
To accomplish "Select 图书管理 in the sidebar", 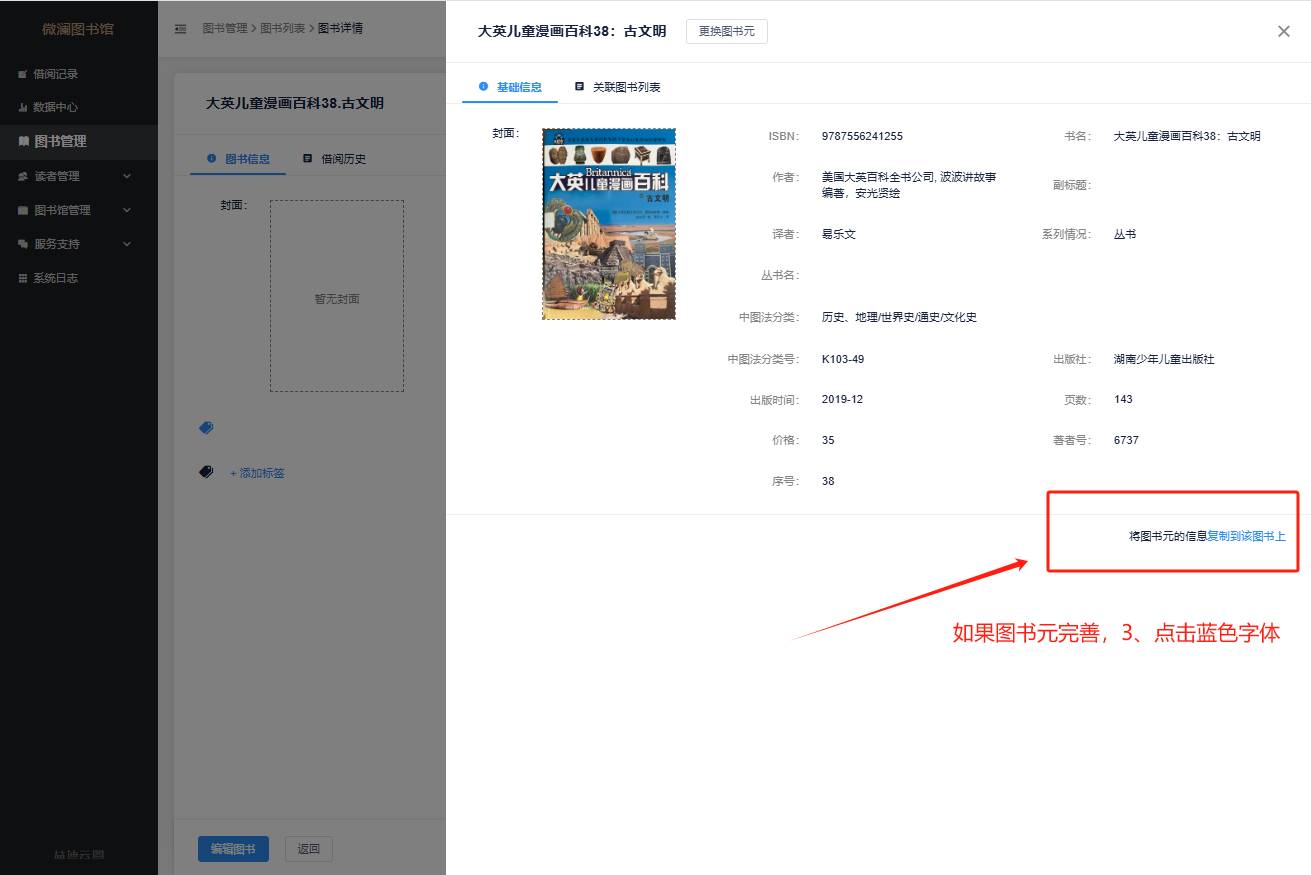I will coord(60,142).
